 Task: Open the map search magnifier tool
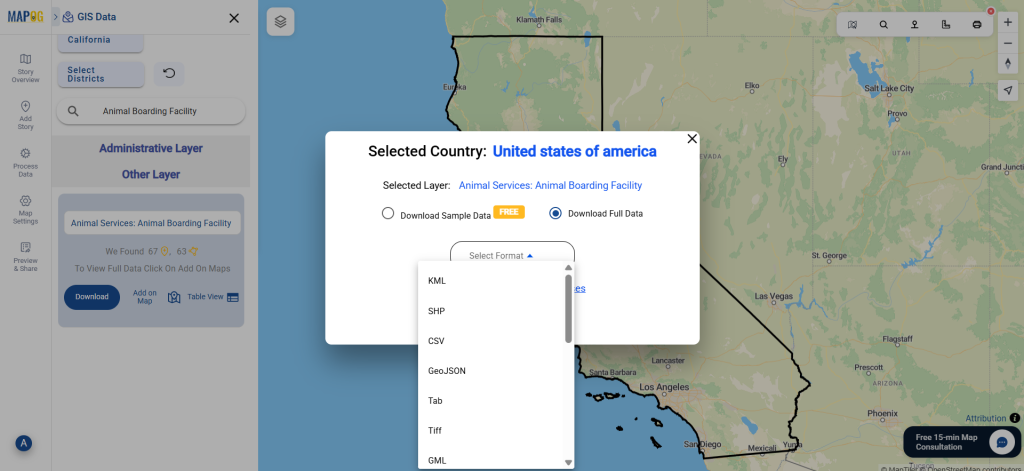coord(883,24)
